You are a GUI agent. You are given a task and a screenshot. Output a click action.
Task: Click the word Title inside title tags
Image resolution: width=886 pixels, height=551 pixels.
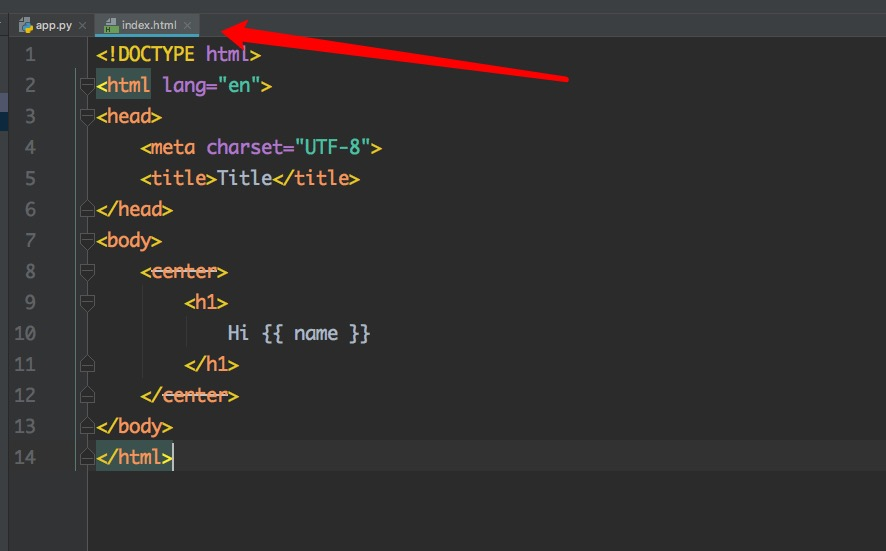point(245,179)
